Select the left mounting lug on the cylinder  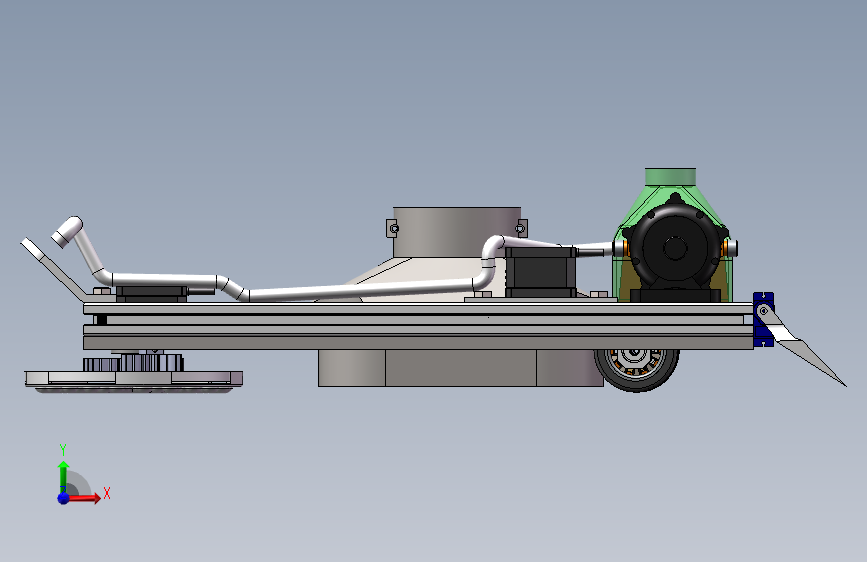point(392,228)
